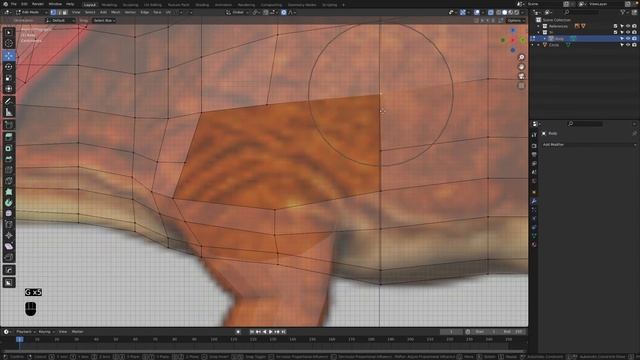This screenshot has height=360, width=640.
Task: Select the Rip Region tool
Action: point(9,258)
